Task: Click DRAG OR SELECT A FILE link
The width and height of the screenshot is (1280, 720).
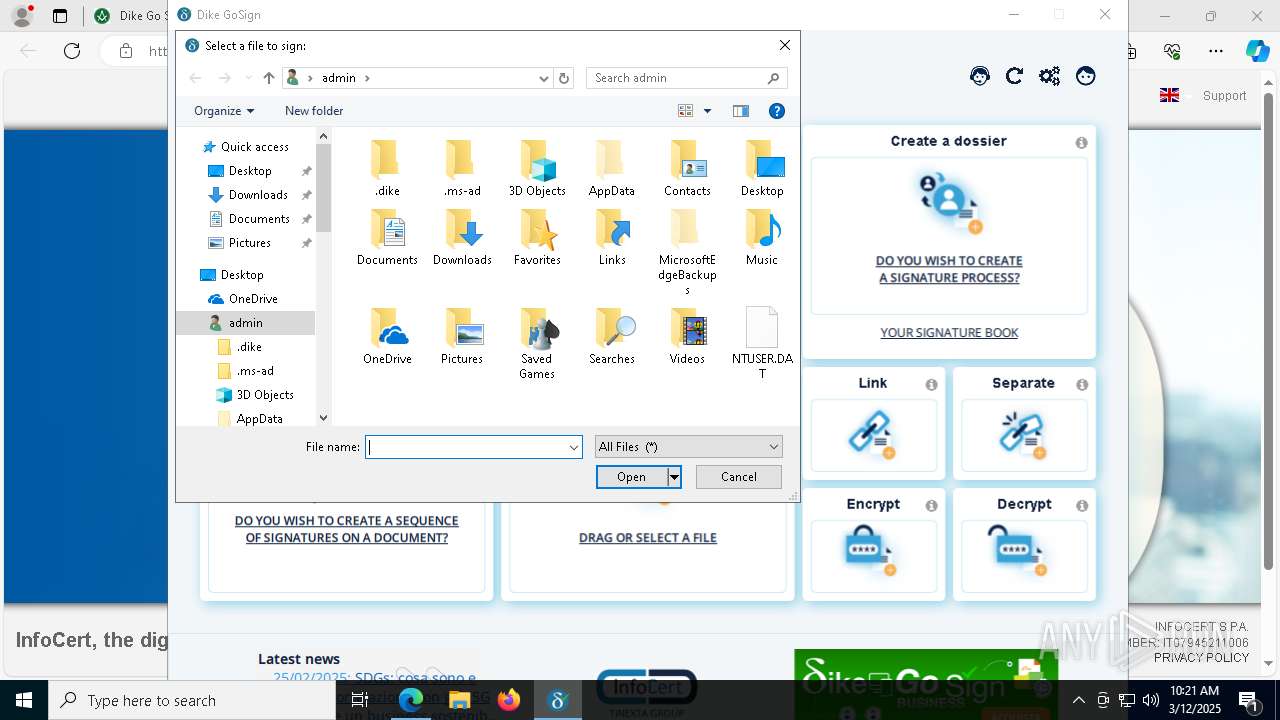Action: pyautogui.click(x=648, y=538)
